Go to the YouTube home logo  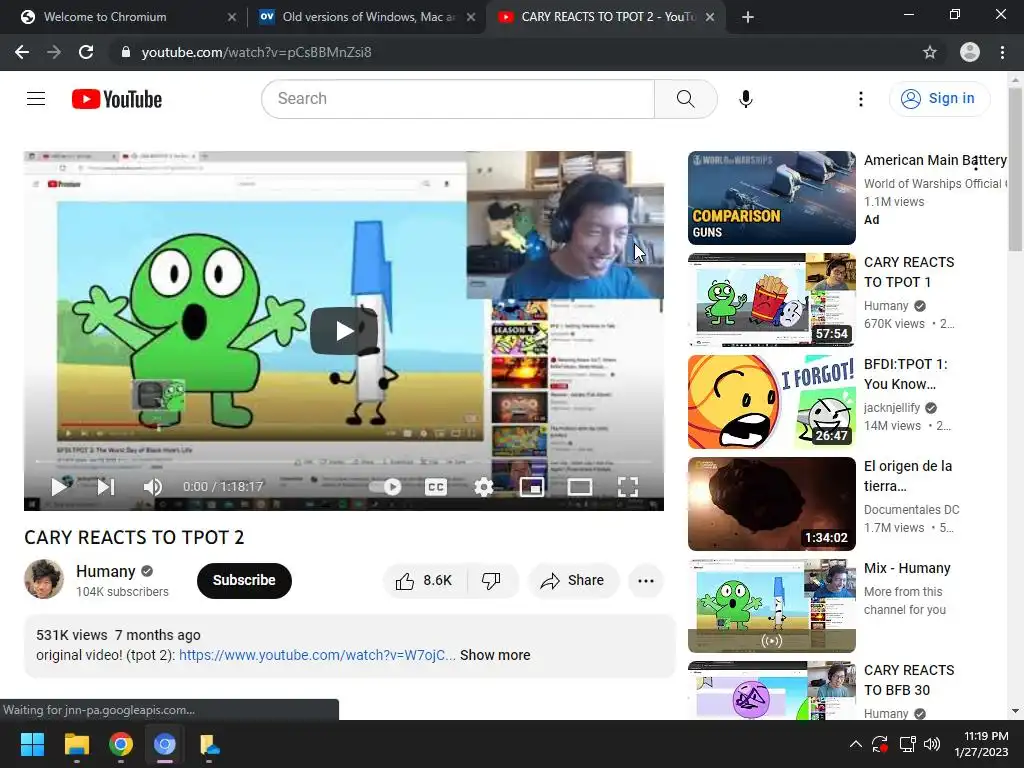click(x=117, y=99)
